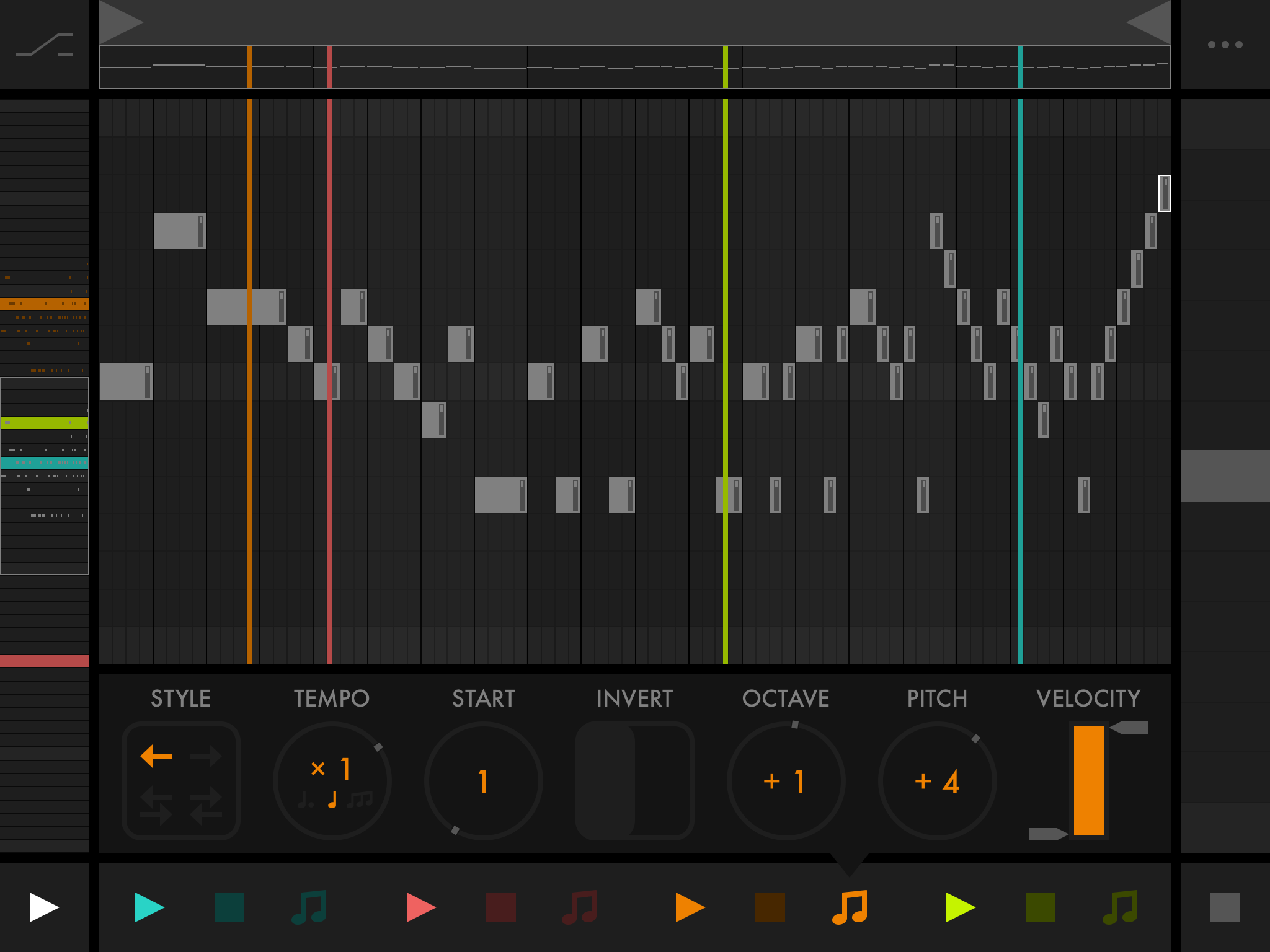Open the red music notes settings
The width and height of the screenshot is (1270, 952).
[580, 907]
